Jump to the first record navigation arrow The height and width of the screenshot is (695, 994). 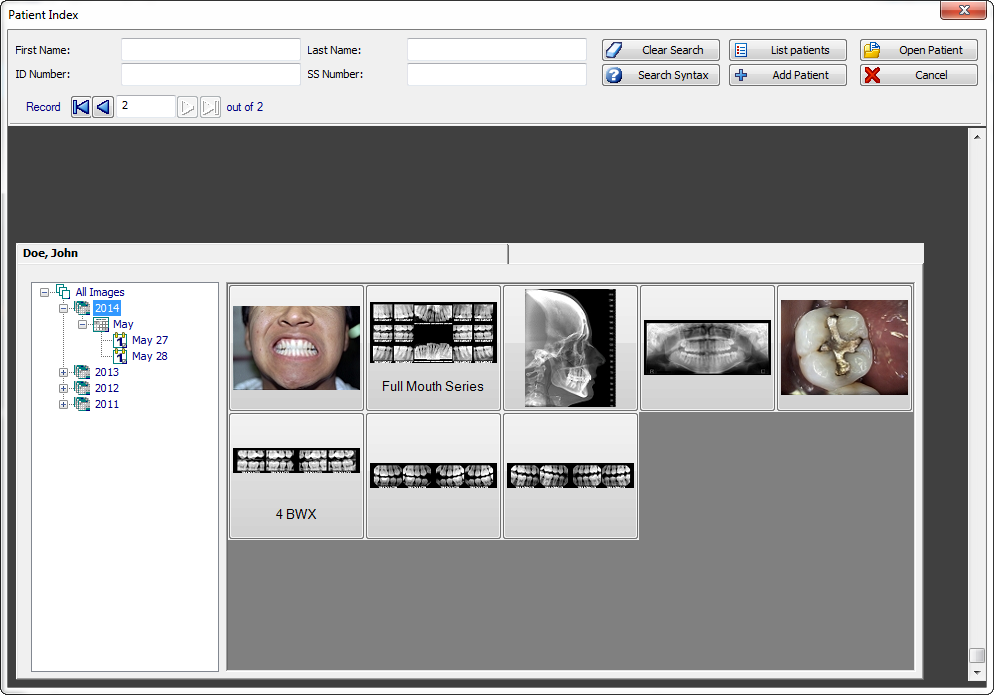[x=81, y=107]
